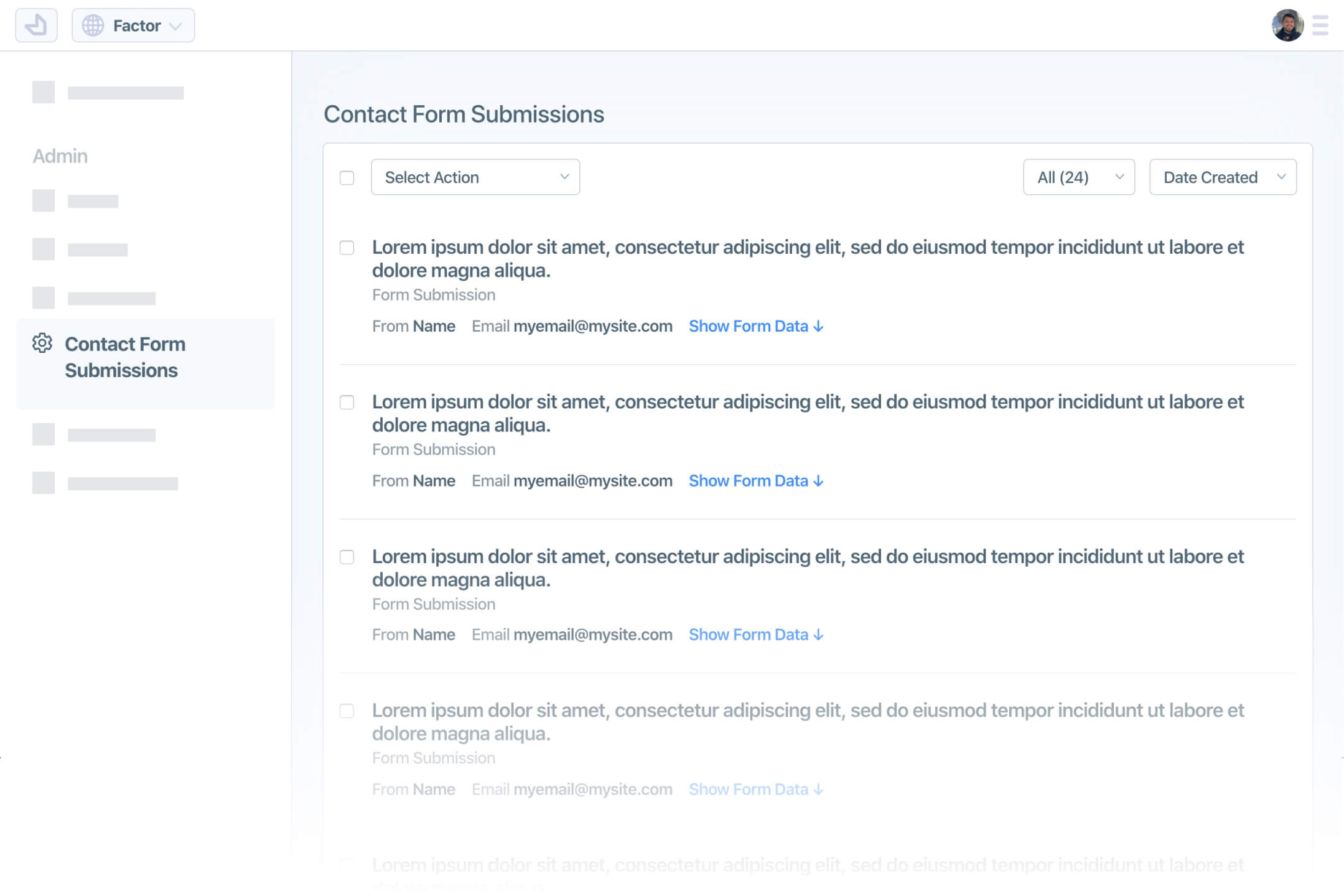Tick the third submission's checkbox
Image resolution: width=1344 pixels, height=896 pixels.
click(x=347, y=557)
